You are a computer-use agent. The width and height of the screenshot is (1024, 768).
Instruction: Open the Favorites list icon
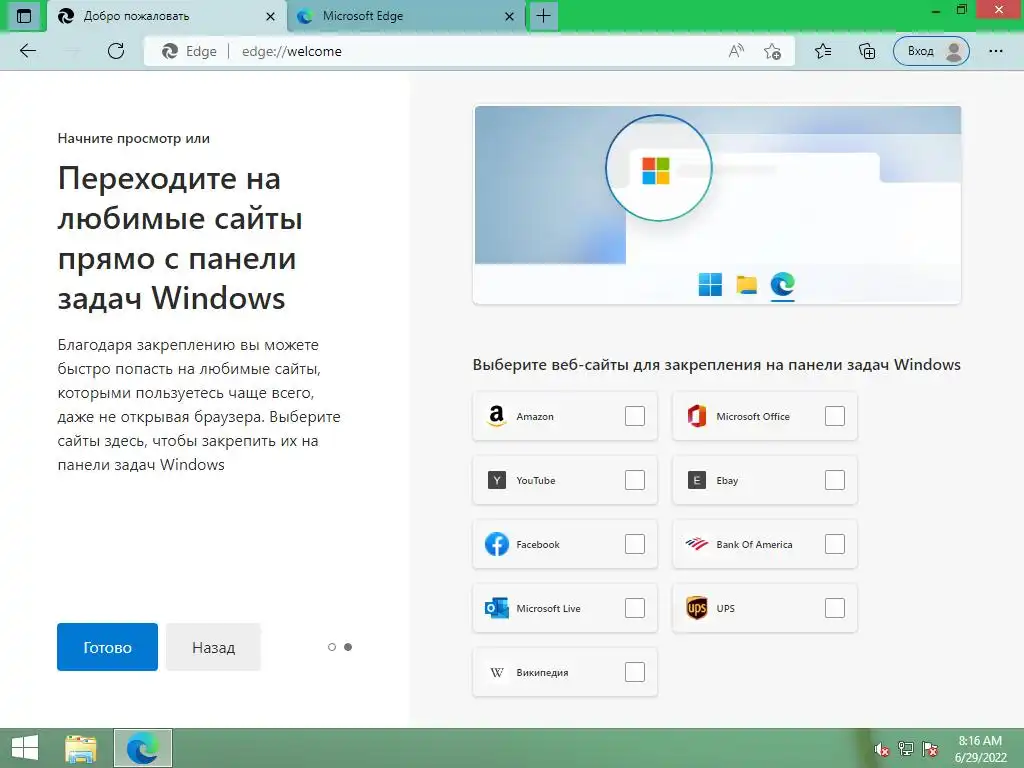click(x=823, y=51)
